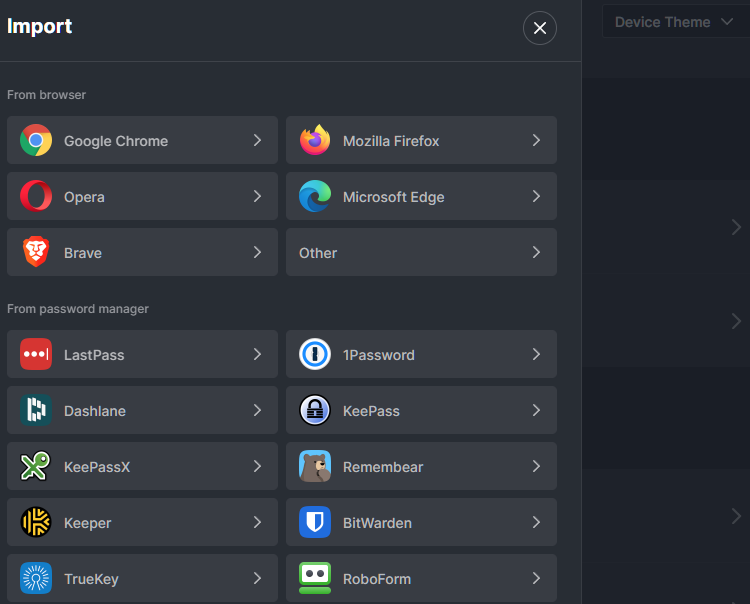Image resolution: width=750 pixels, height=604 pixels.
Task: Select the Mozilla Firefox label
Action: 391,141
